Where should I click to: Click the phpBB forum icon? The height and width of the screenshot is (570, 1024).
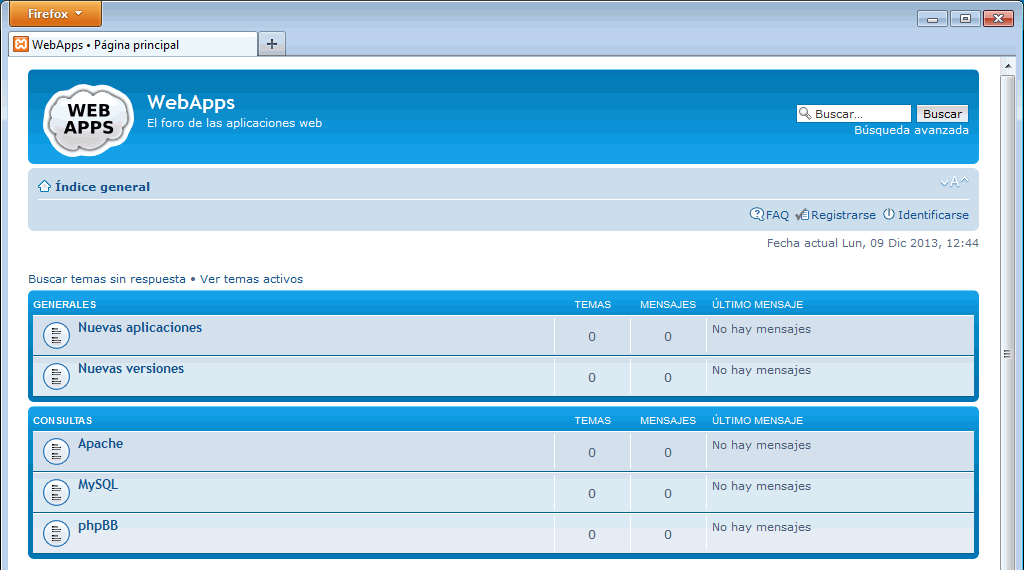pos(56,534)
